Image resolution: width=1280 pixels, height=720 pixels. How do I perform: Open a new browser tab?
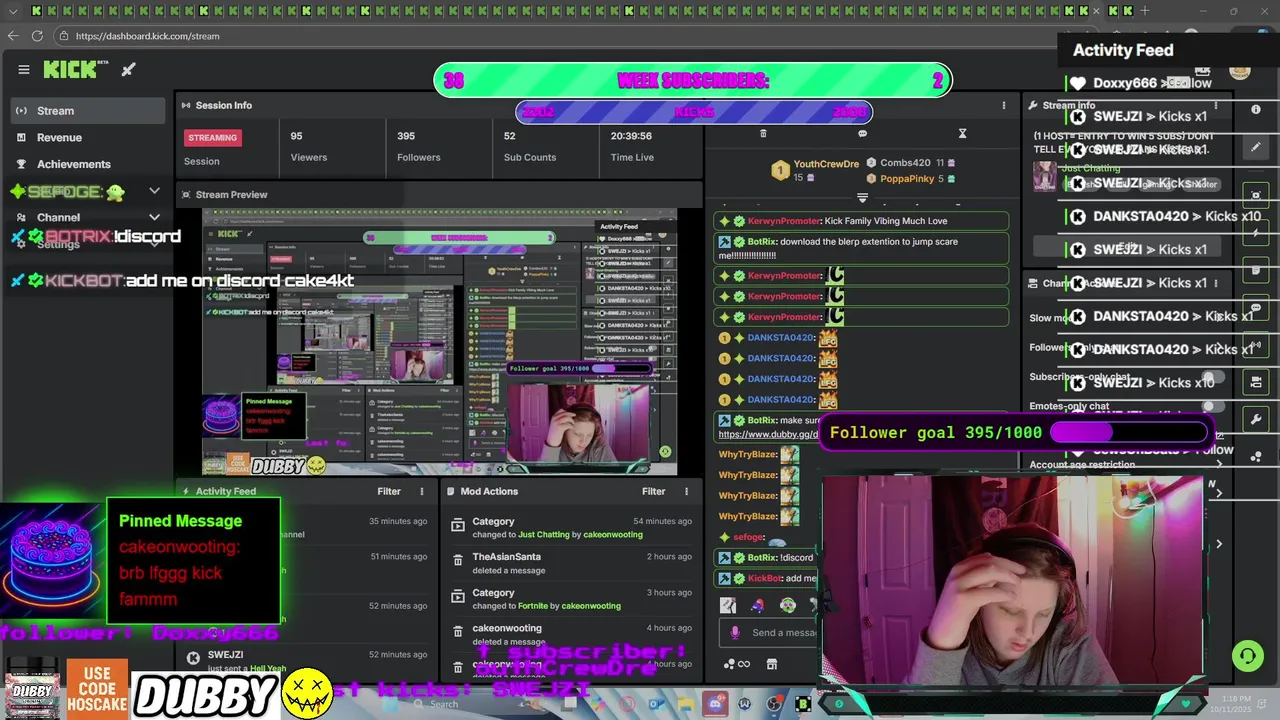pos(1145,11)
